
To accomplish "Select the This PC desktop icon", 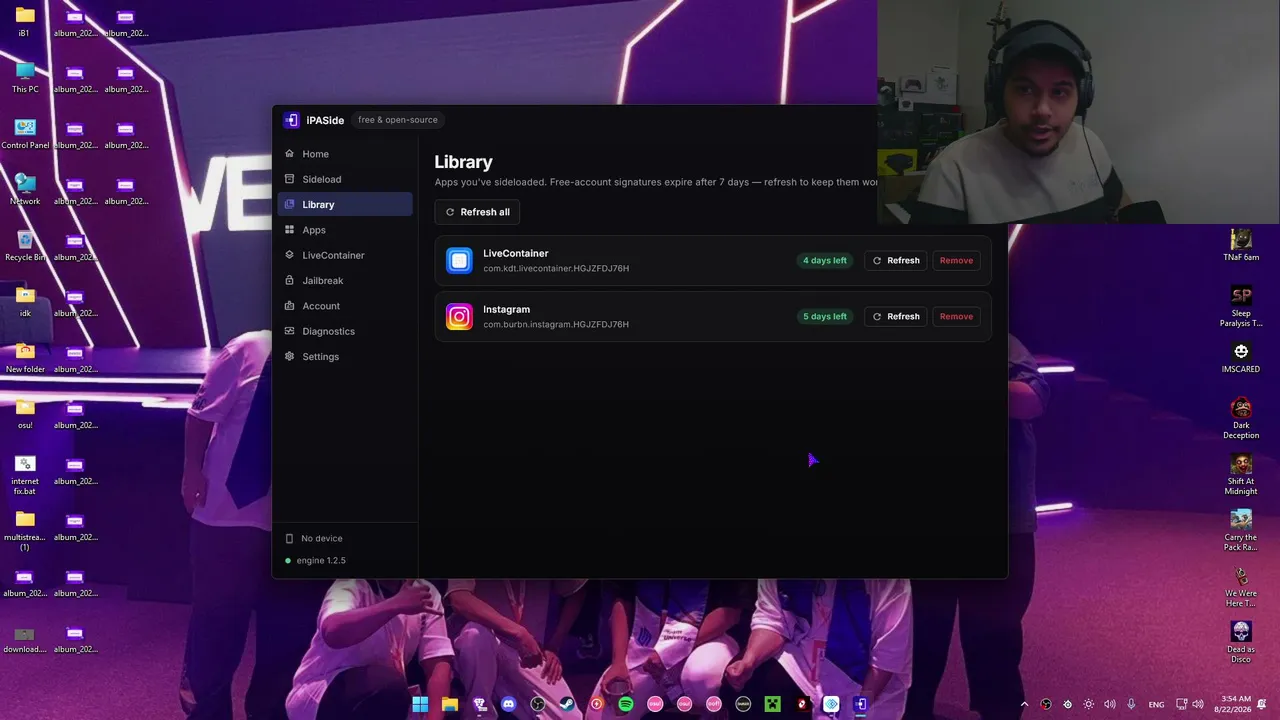I will point(25,78).
